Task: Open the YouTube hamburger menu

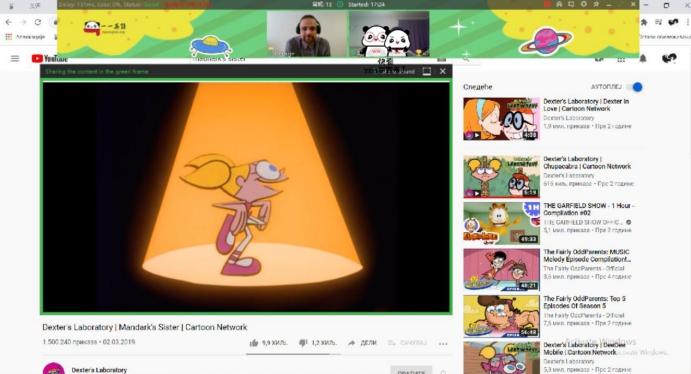Action: tap(15, 58)
